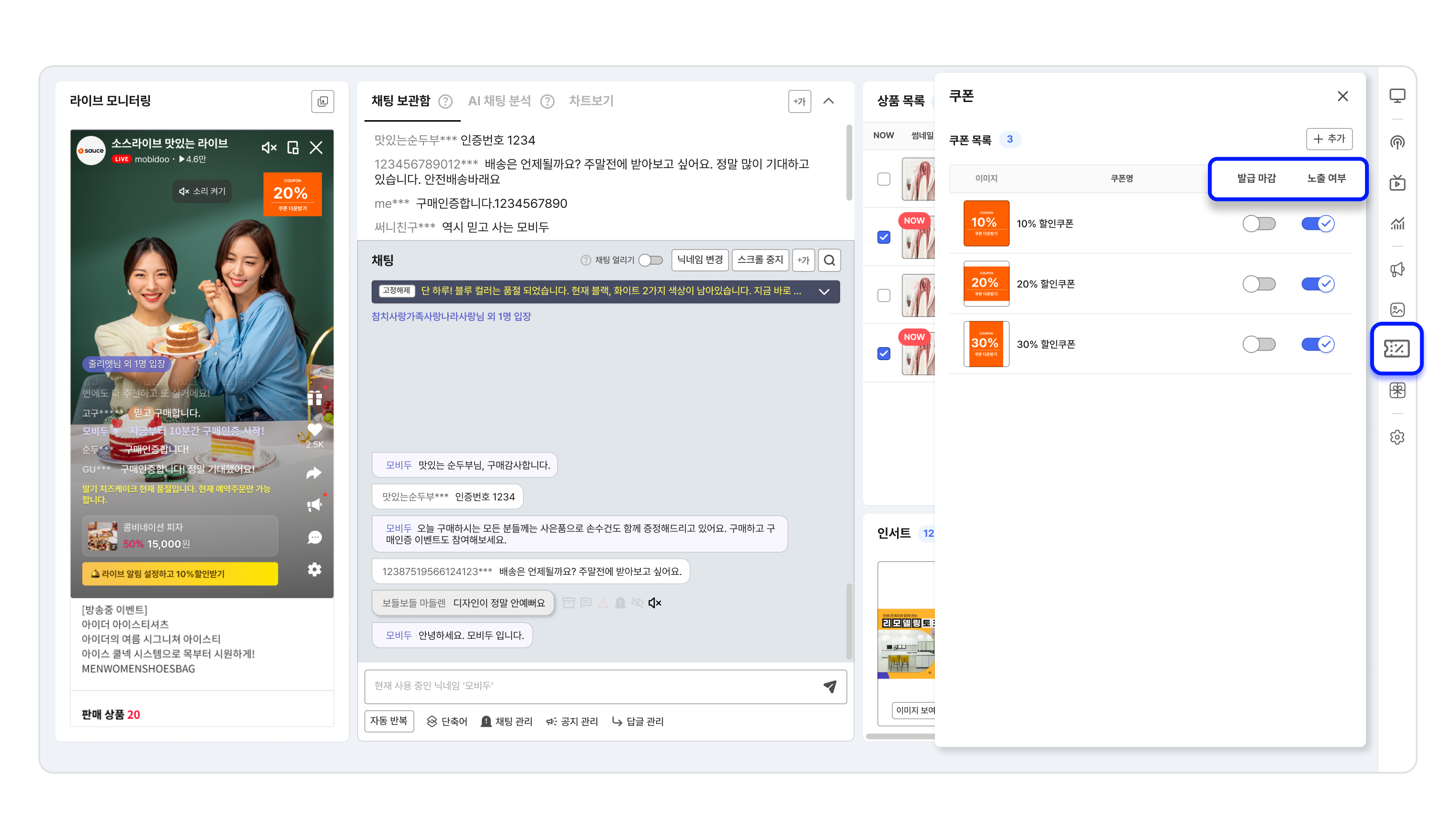Click yellow 라이브 알림 설정하고 10%할인받기 banner
1456x837 pixels.
pyautogui.click(x=180, y=574)
